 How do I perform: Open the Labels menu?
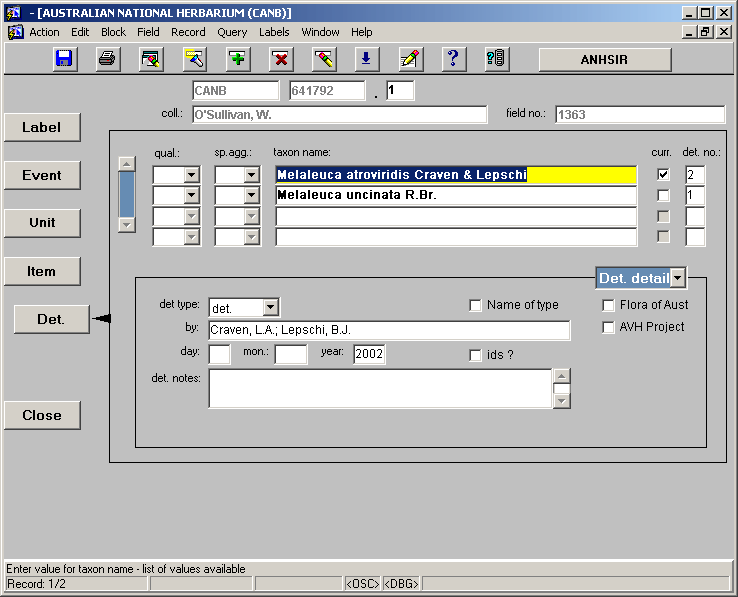coord(274,32)
